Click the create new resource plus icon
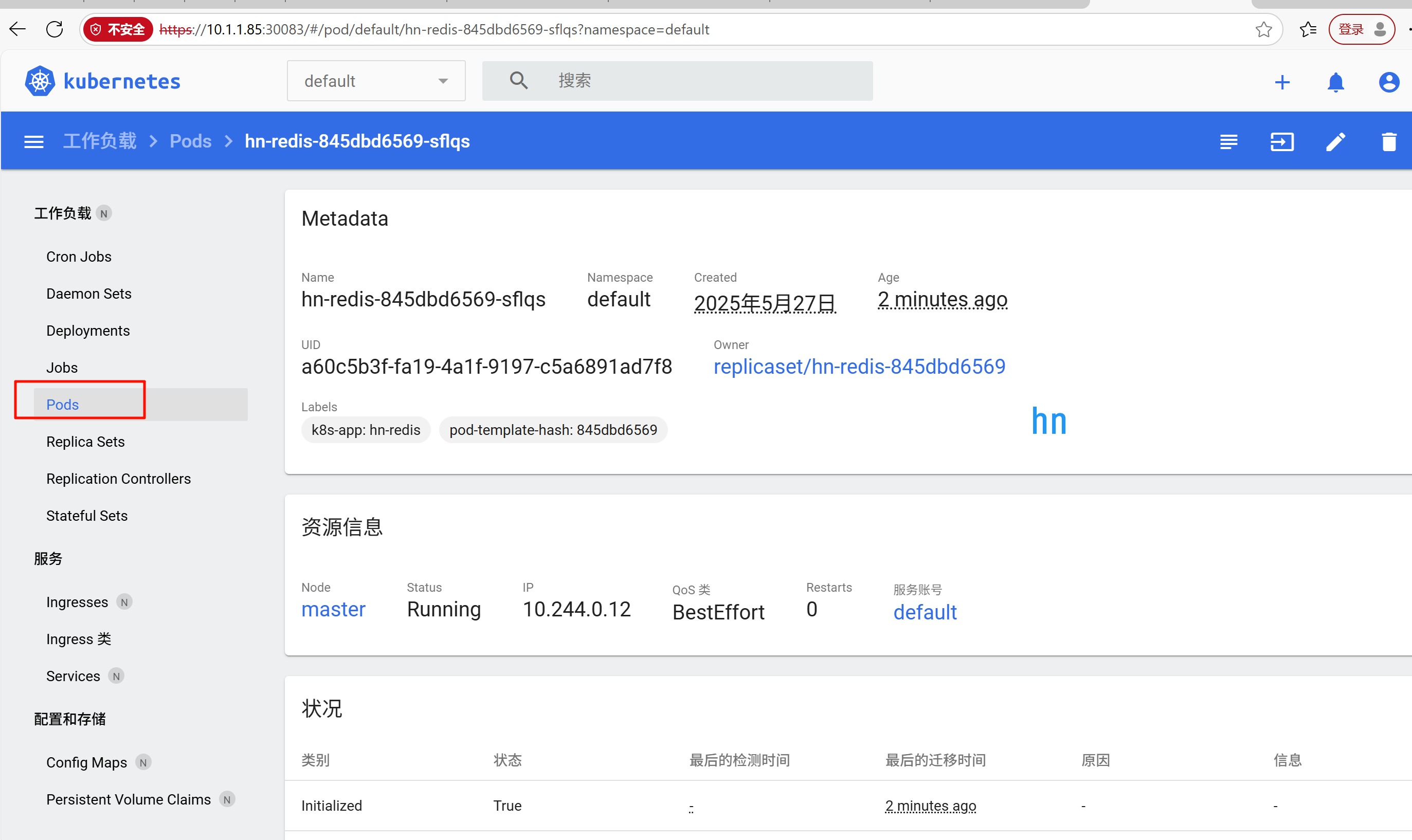Image resolution: width=1412 pixels, height=840 pixels. tap(1282, 82)
